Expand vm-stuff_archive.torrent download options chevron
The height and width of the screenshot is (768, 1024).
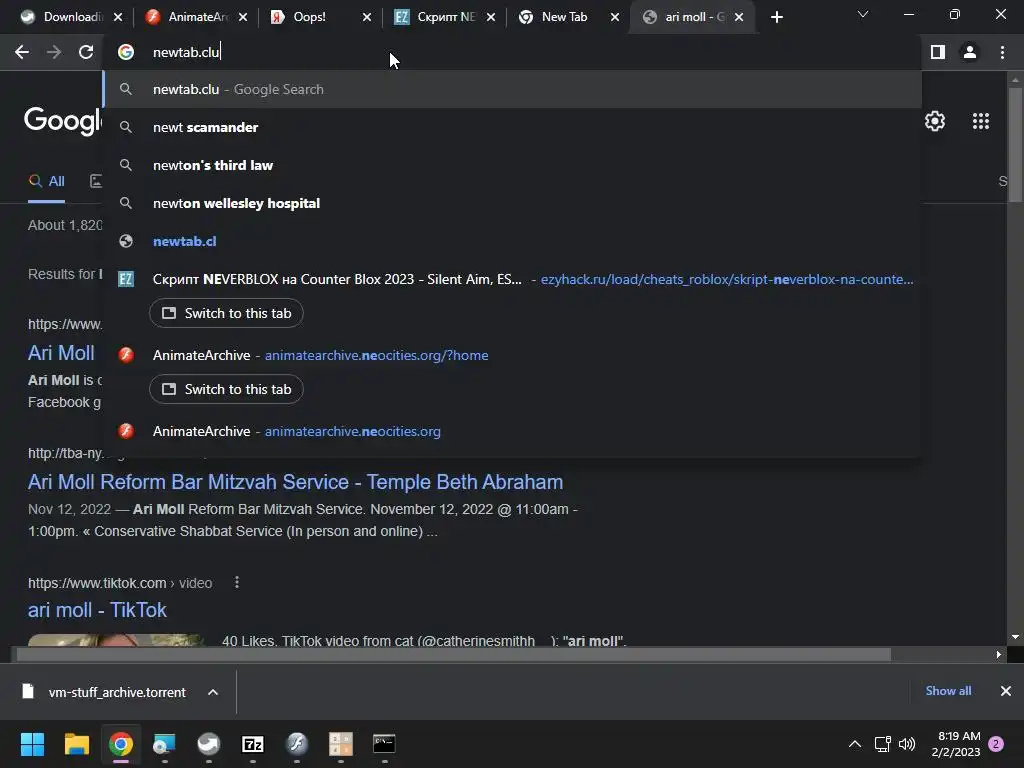[x=213, y=692]
